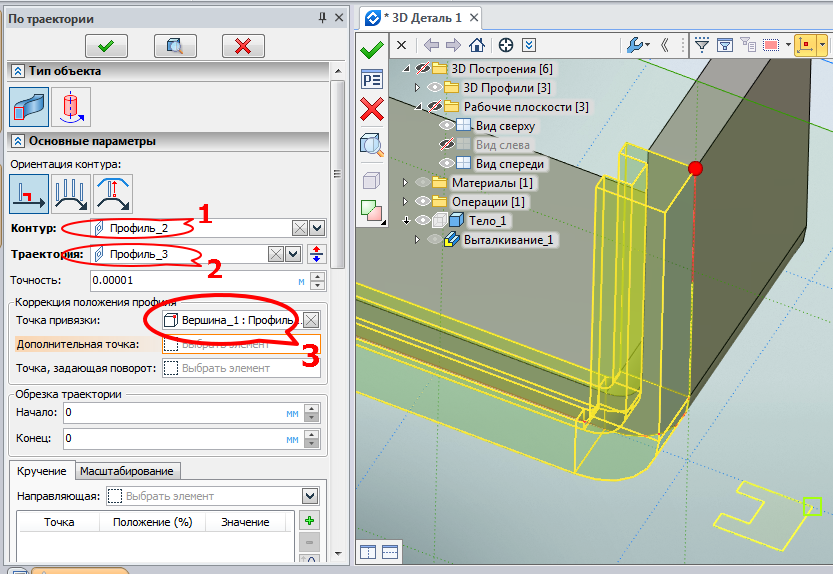Click the reverse trajectory direction arrows icon

pos(317,254)
